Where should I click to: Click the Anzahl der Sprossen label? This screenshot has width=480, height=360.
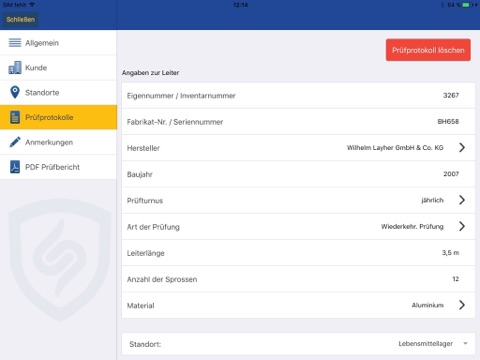click(x=162, y=279)
